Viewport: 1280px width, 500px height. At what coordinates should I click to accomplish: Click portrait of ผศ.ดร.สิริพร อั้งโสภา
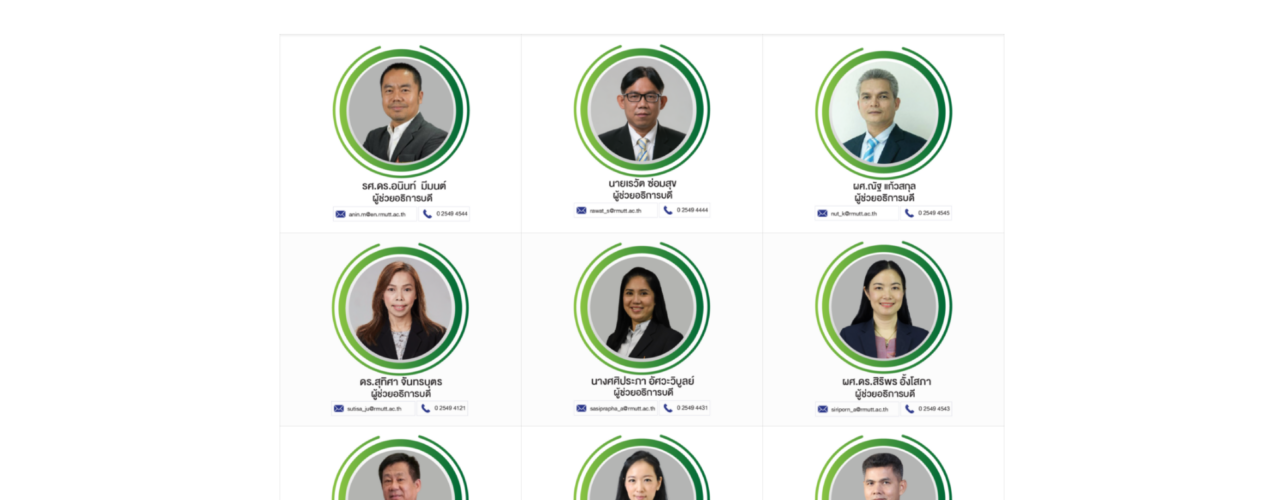(x=884, y=308)
